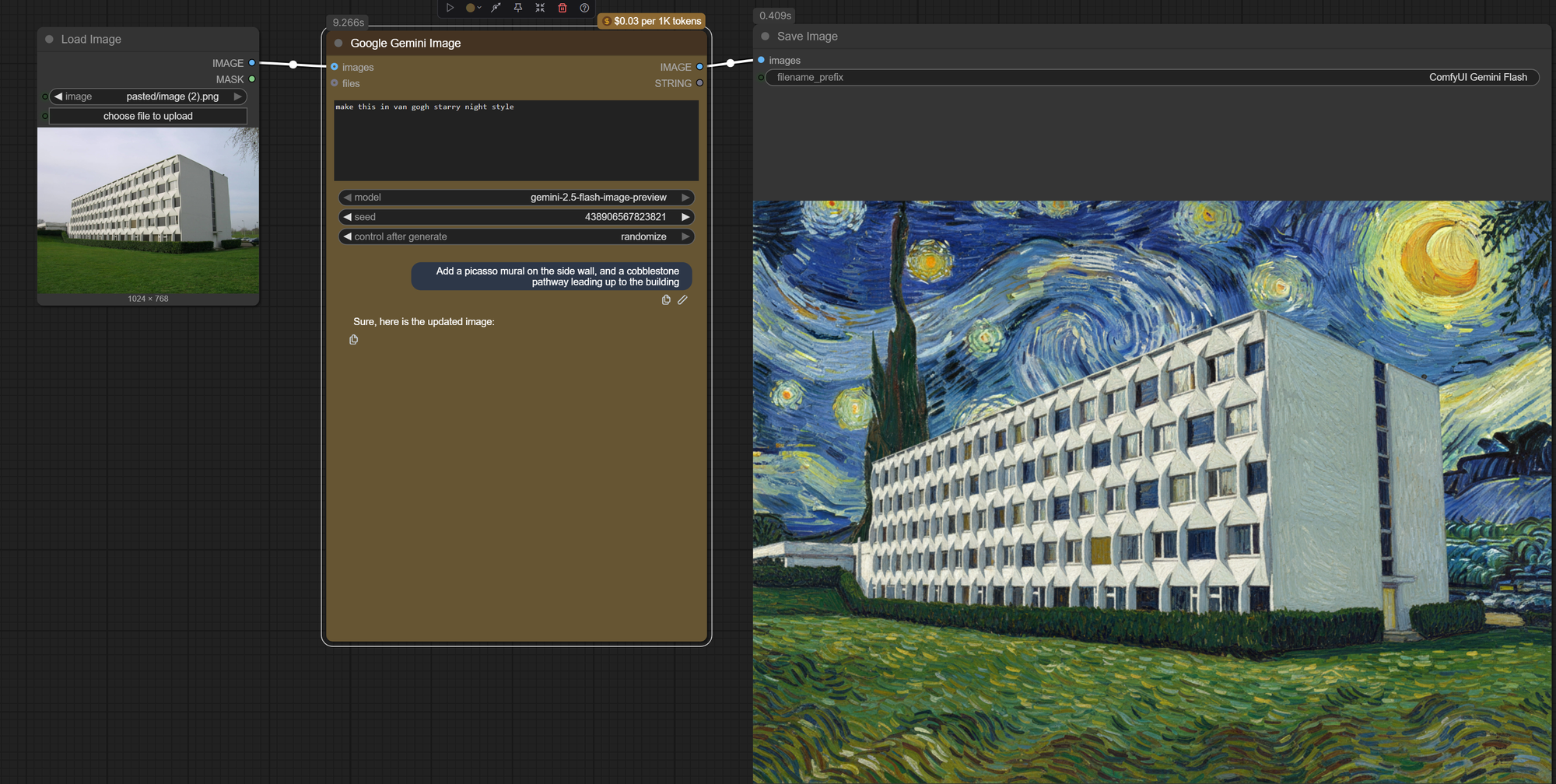1556x784 pixels.
Task: Advance the model selector right arrow
Action: pos(685,197)
